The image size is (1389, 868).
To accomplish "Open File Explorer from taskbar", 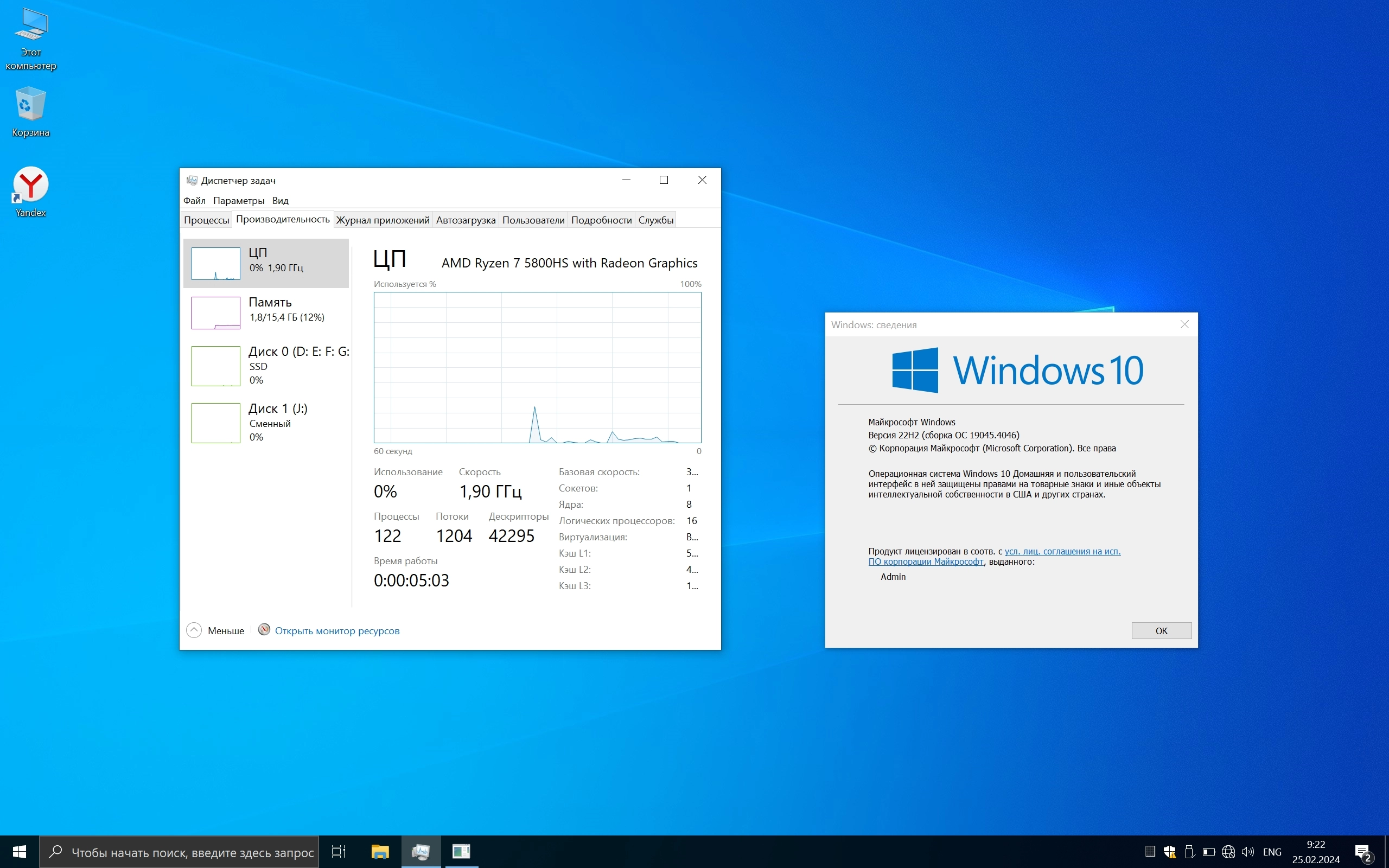I will tap(380, 851).
